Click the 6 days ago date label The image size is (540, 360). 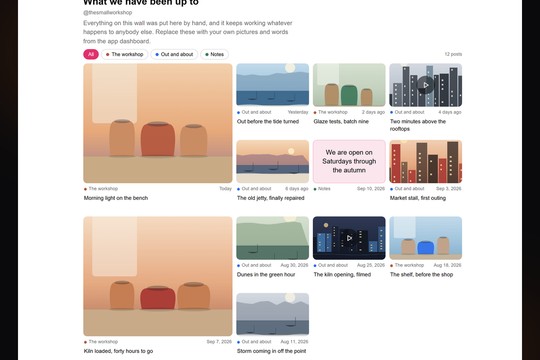click(297, 189)
